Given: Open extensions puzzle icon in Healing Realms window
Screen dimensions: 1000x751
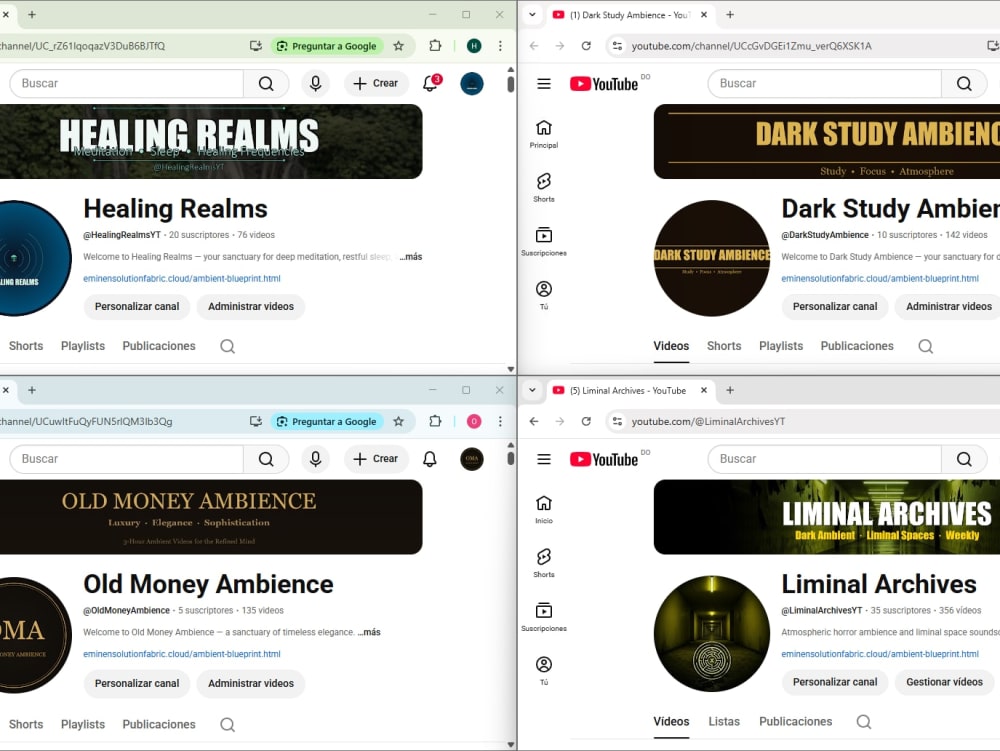Looking at the screenshot, I should click(x=435, y=46).
